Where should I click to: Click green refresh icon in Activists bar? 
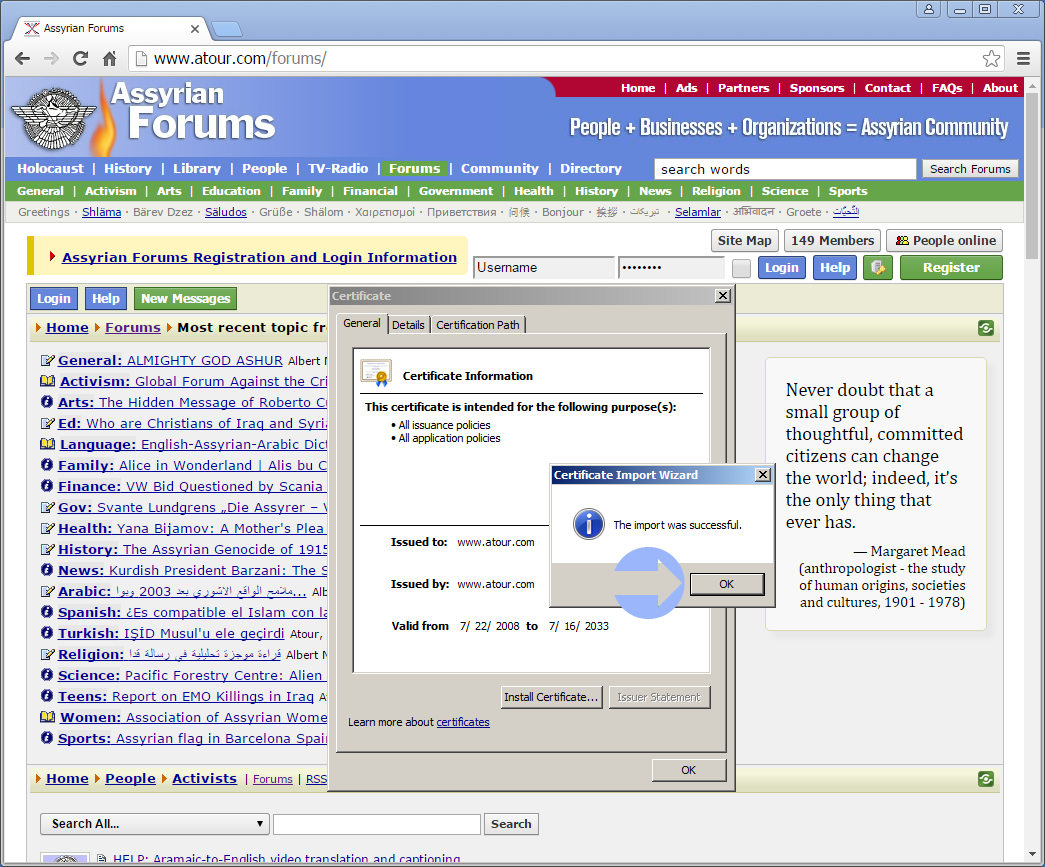(986, 779)
